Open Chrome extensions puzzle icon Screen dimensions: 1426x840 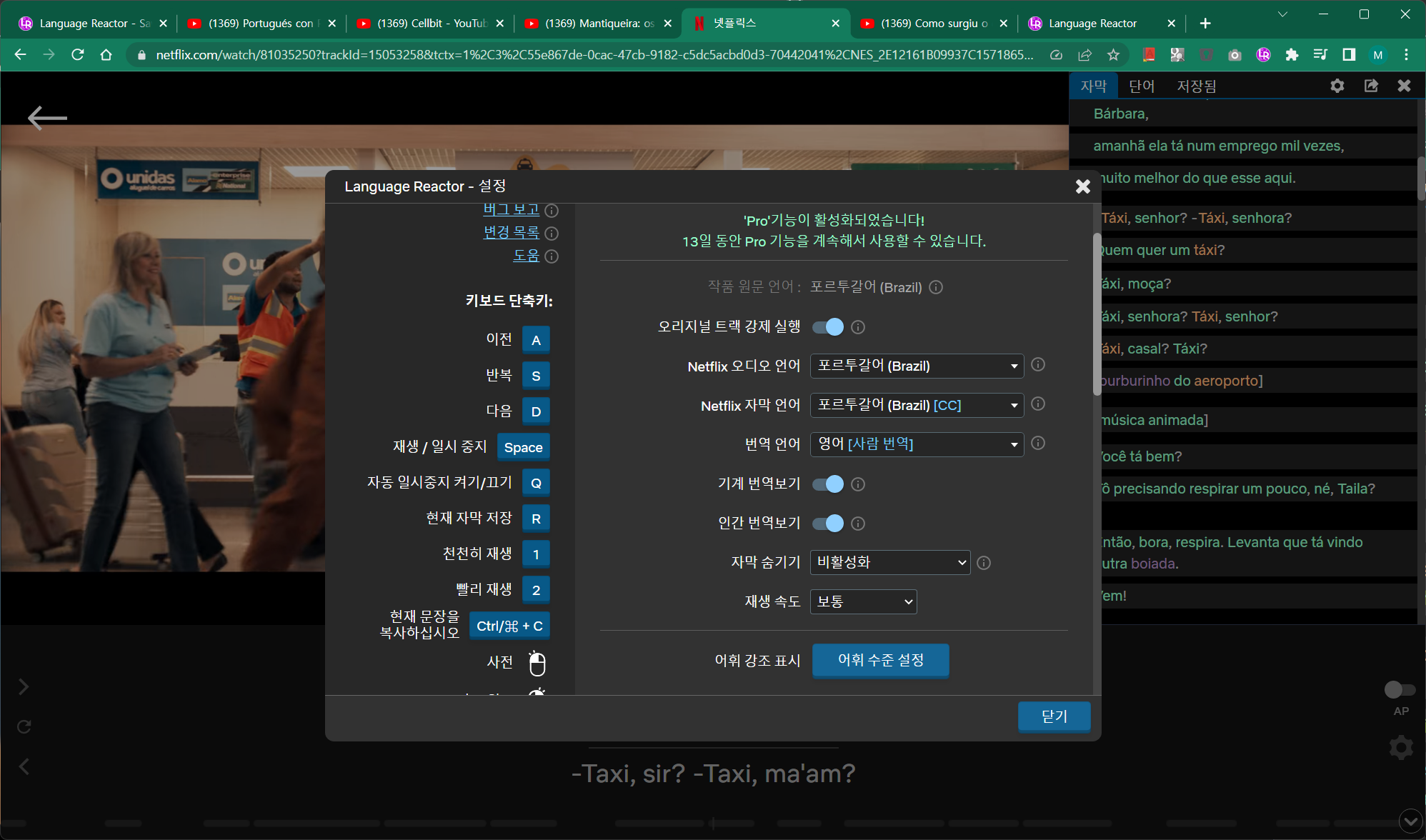[1292, 55]
